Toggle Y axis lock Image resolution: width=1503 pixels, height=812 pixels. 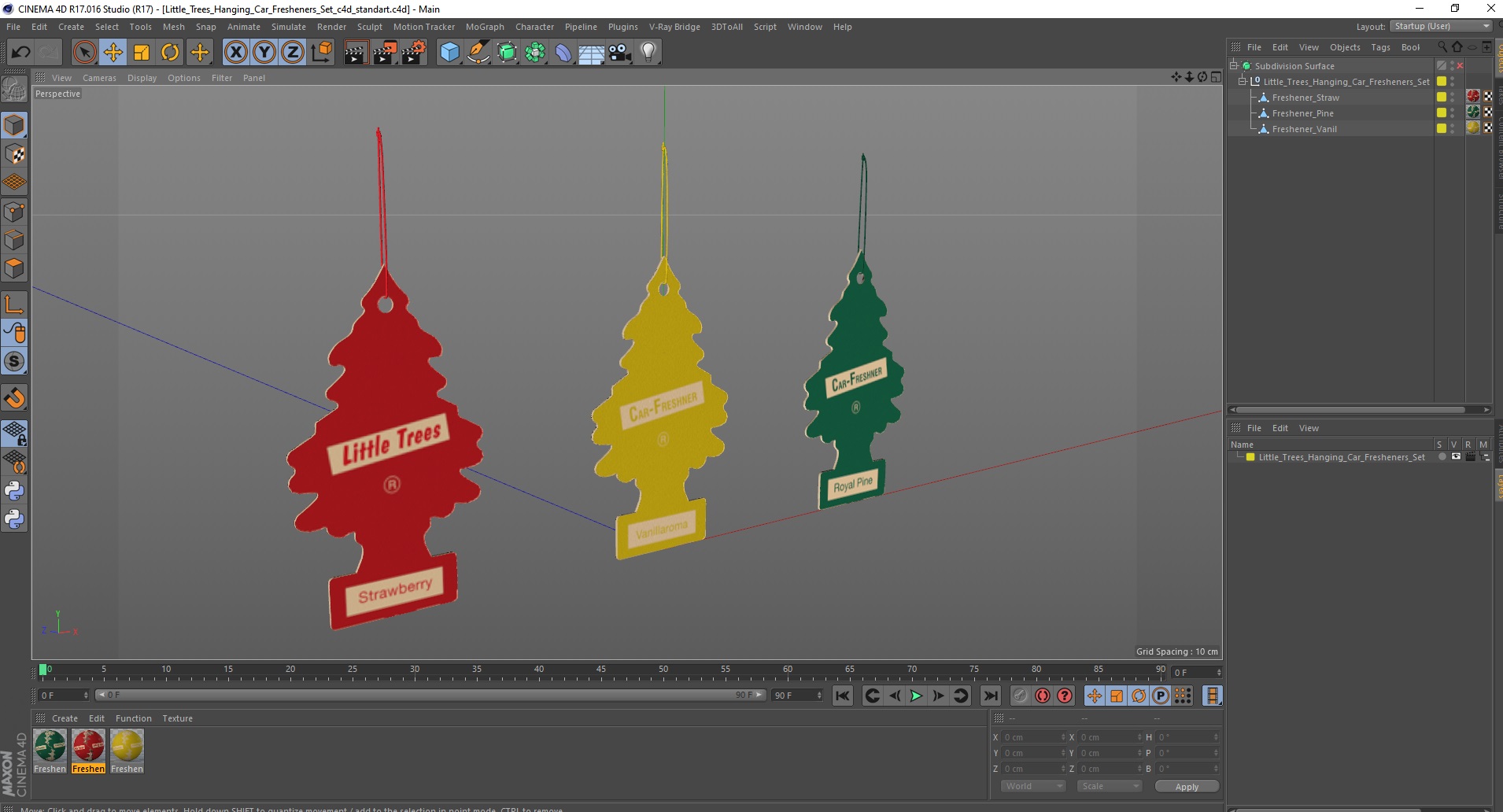(264, 53)
